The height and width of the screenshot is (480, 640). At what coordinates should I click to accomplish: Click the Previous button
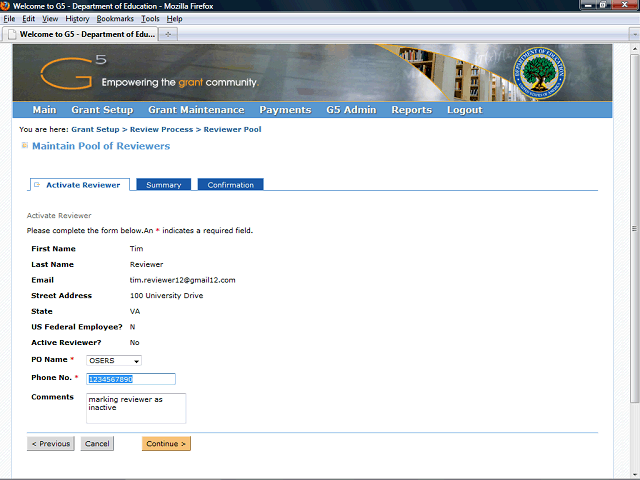[51, 444]
